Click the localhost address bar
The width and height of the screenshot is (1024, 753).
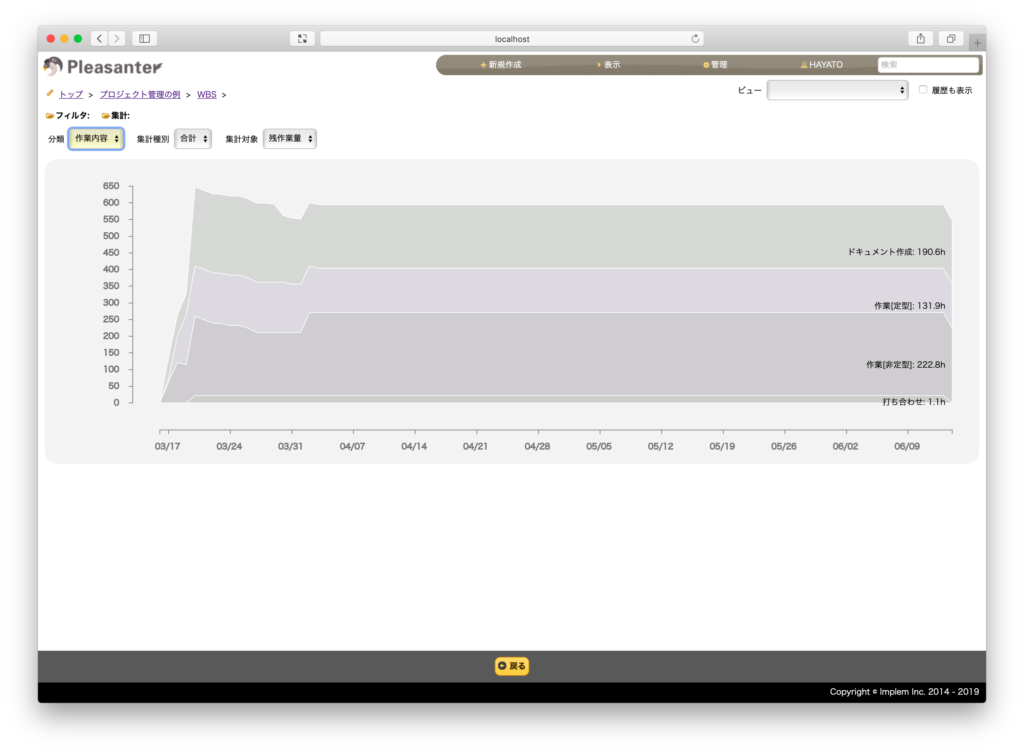[512, 39]
